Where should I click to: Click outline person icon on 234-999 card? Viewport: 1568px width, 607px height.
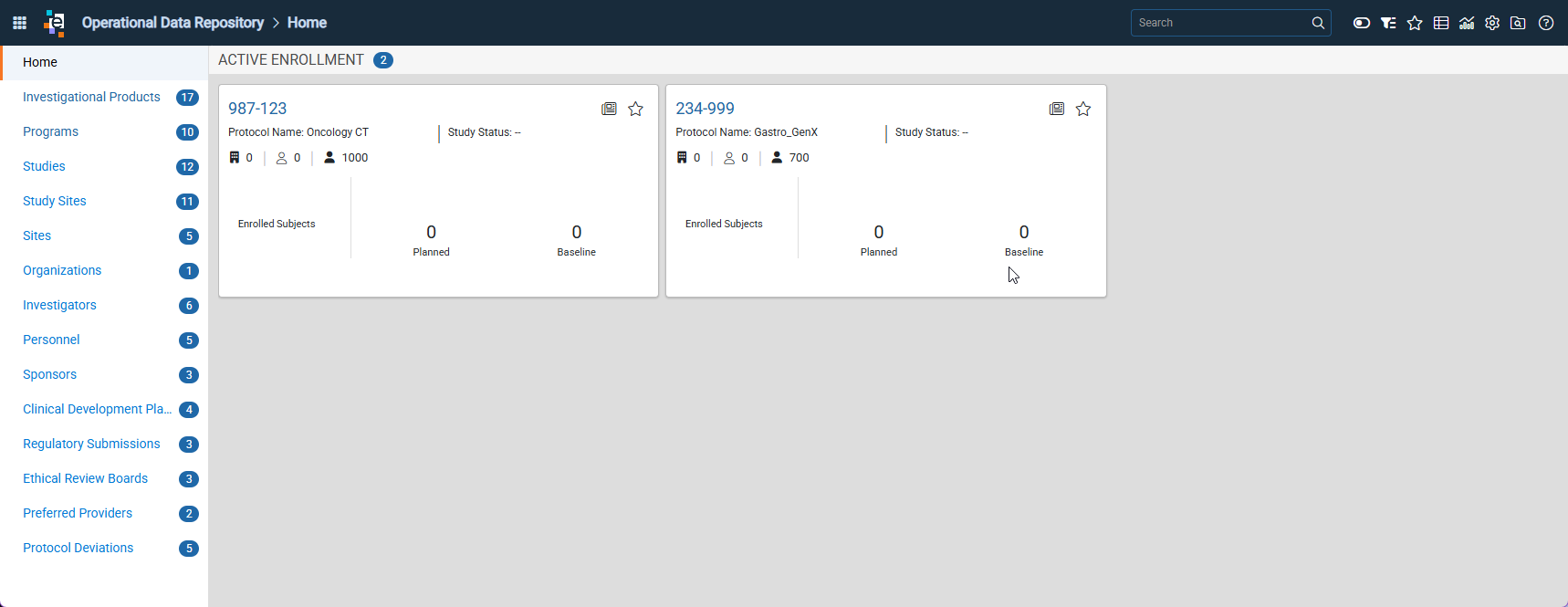click(729, 158)
